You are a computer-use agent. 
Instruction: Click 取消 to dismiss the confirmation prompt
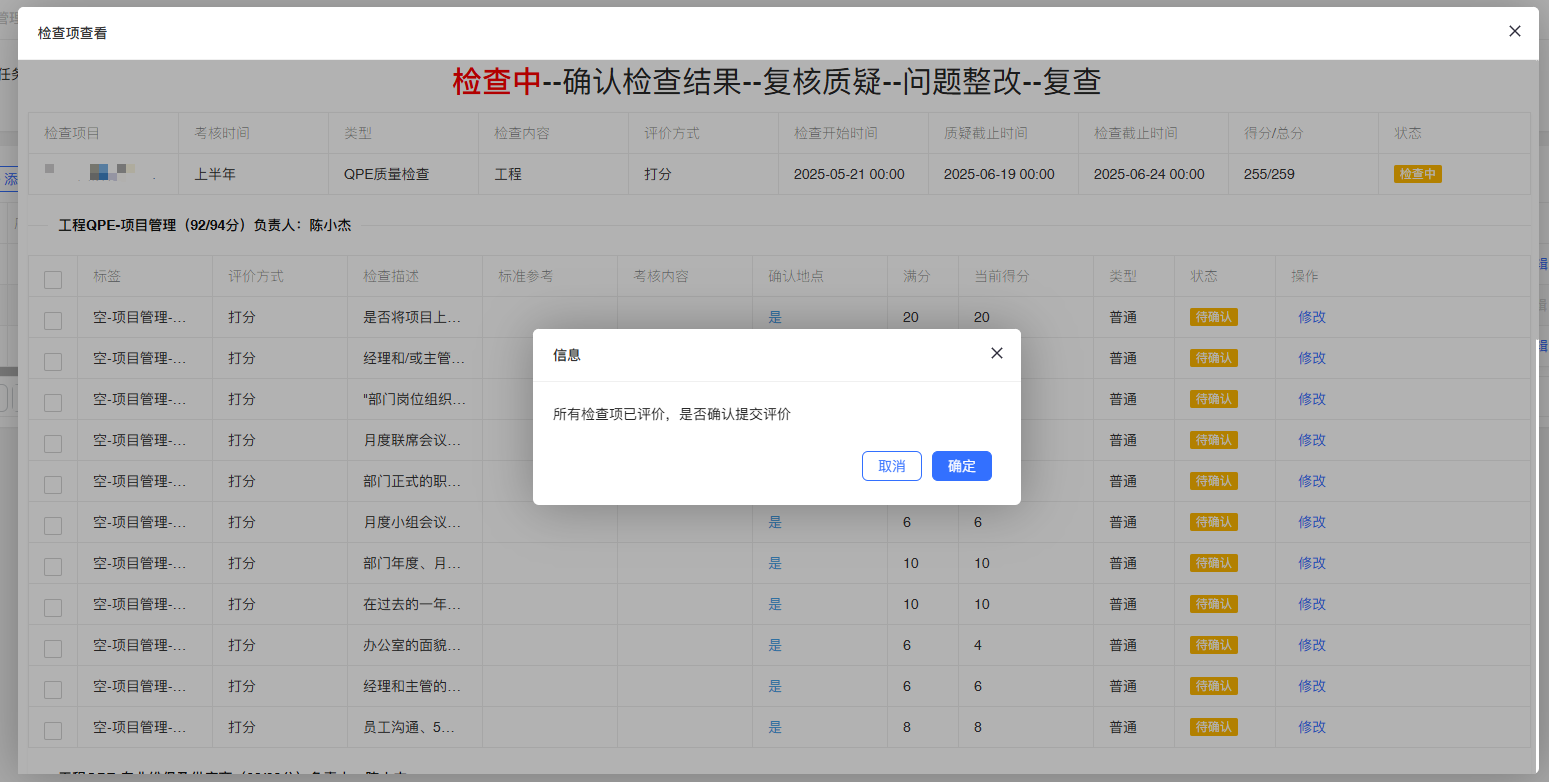click(x=891, y=465)
